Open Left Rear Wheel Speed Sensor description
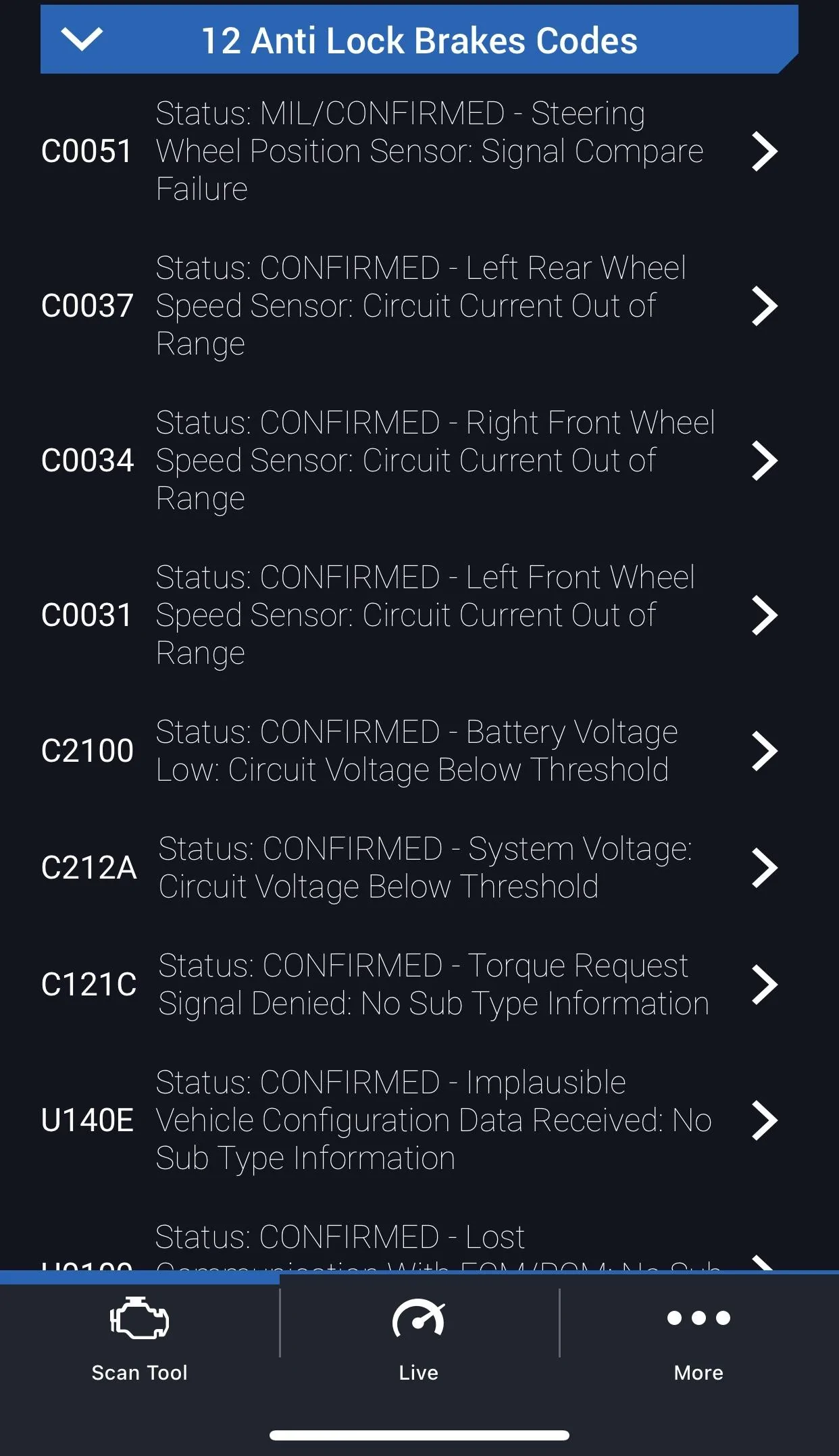Image resolution: width=839 pixels, height=1456 pixels. tap(420, 306)
